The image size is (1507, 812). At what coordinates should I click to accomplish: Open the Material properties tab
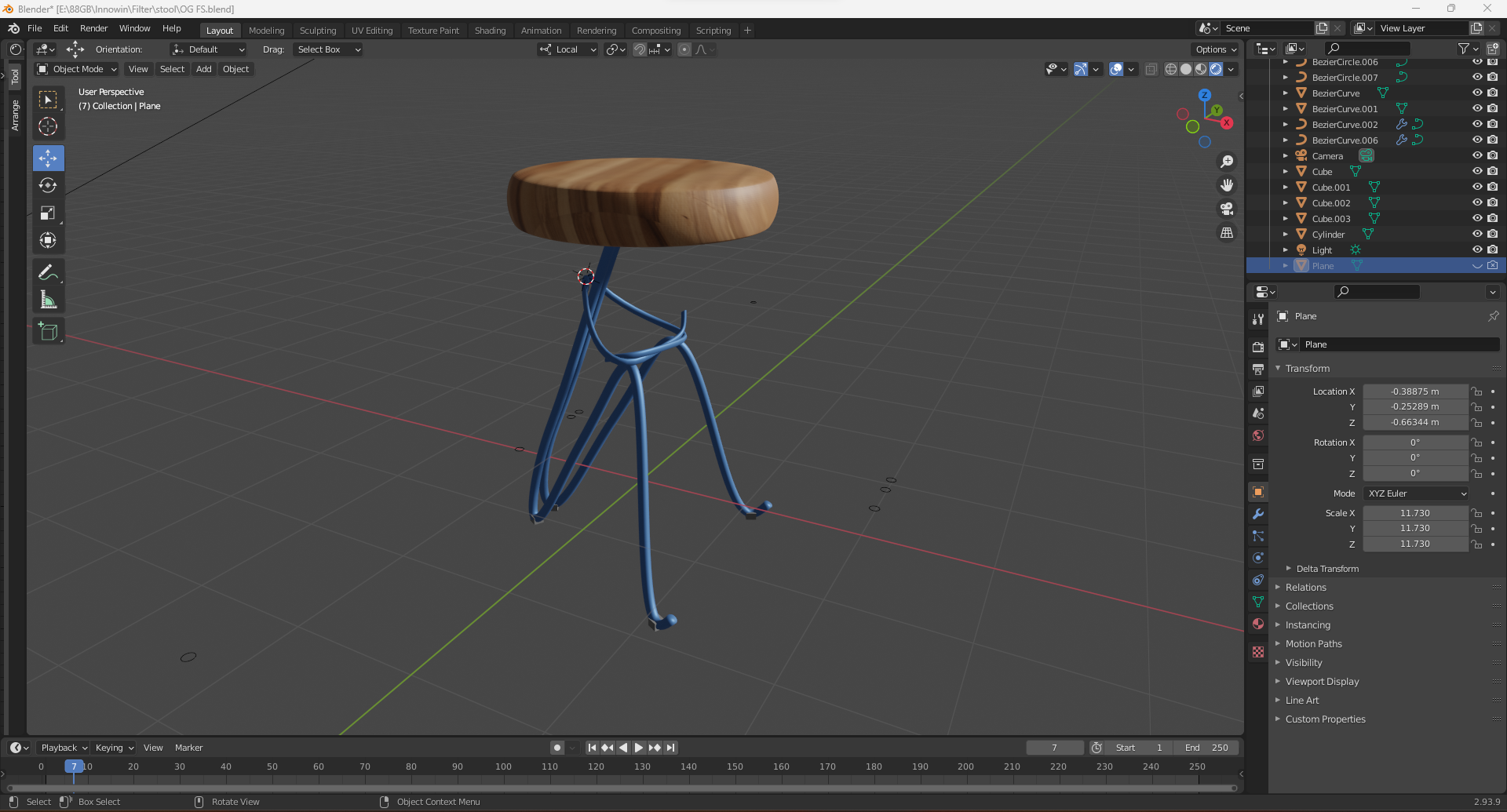[x=1258, y=624]
